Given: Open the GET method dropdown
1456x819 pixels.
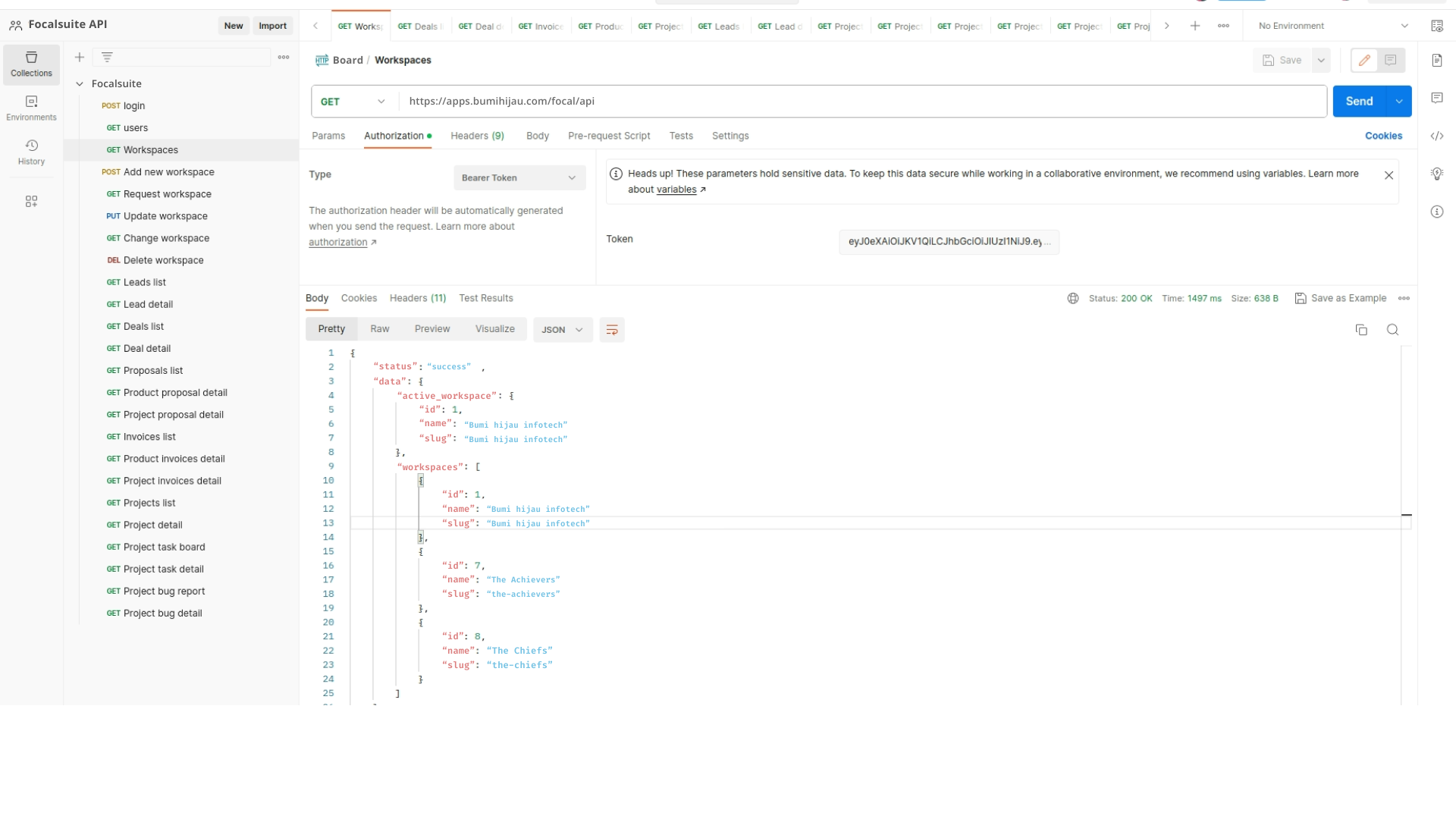Looking at the screenshot, I should tap(354, 102).
